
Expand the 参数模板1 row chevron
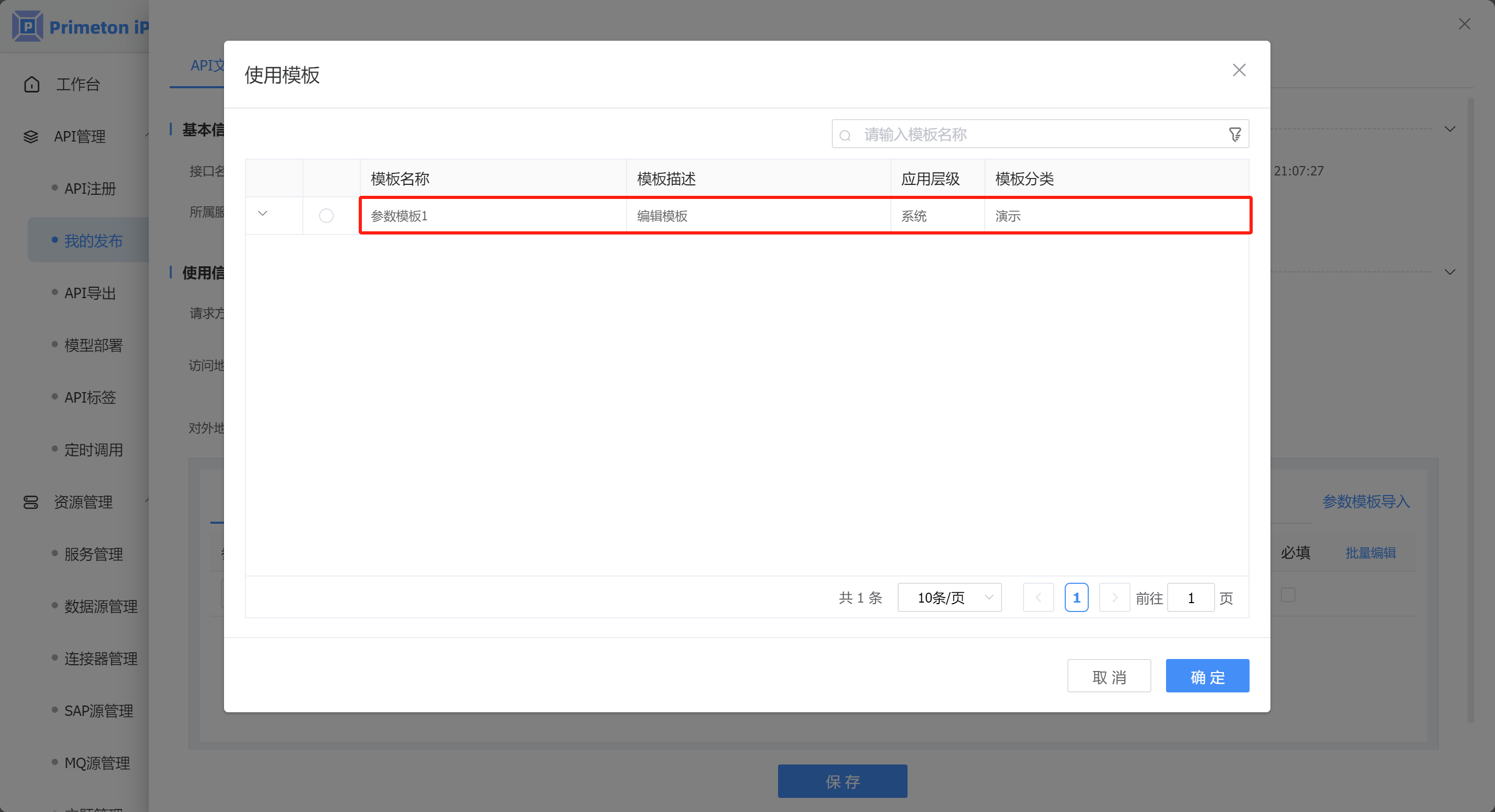click(x=262, y=214)
